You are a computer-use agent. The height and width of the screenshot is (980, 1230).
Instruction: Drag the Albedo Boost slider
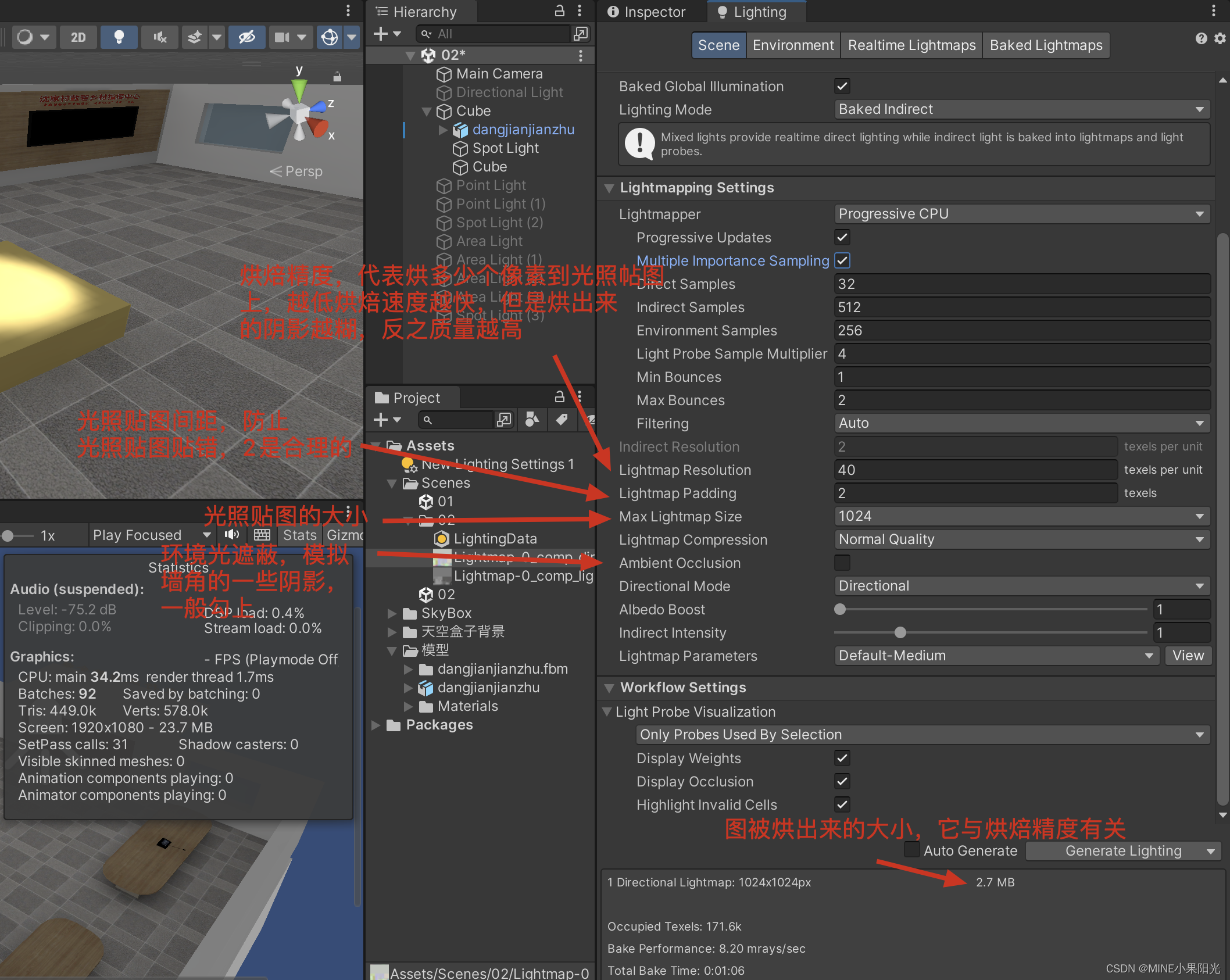(x=840, y=609)
